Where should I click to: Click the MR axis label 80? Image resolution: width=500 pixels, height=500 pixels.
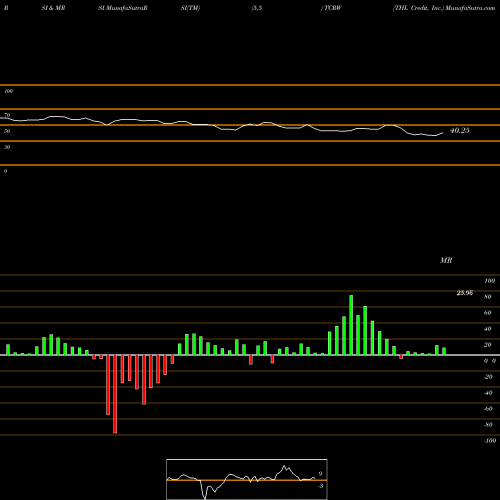(488, 297)
